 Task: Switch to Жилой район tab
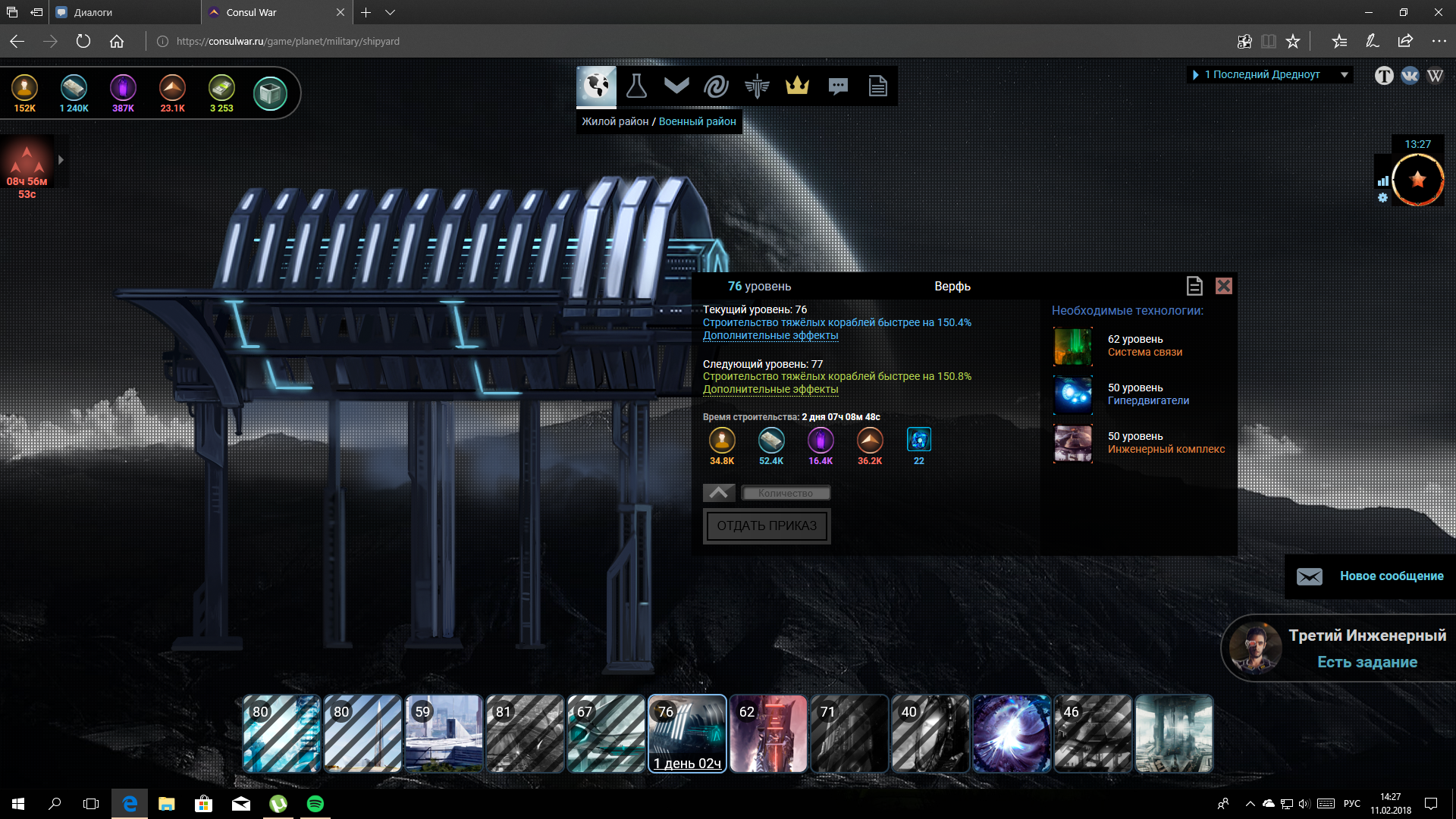tap(615, 121)
